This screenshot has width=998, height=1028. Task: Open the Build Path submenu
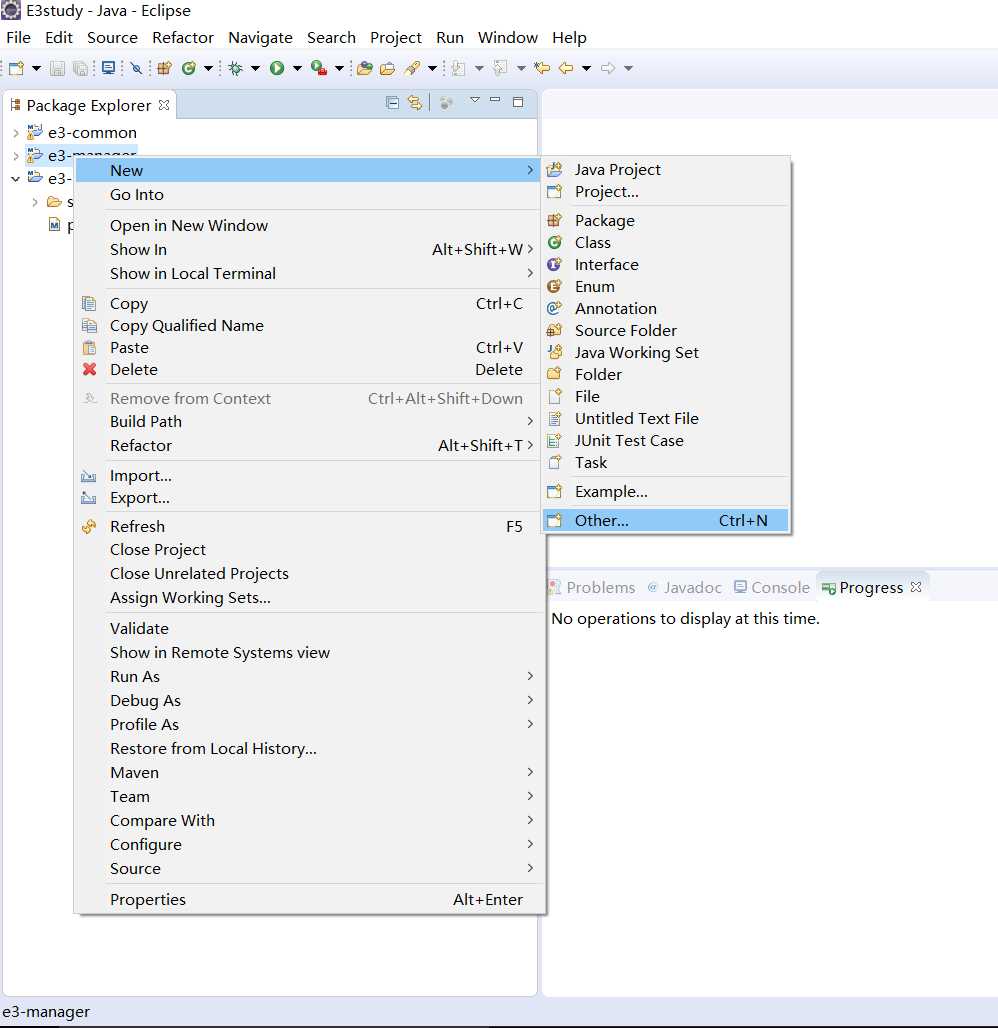click(x=309, y=422)
